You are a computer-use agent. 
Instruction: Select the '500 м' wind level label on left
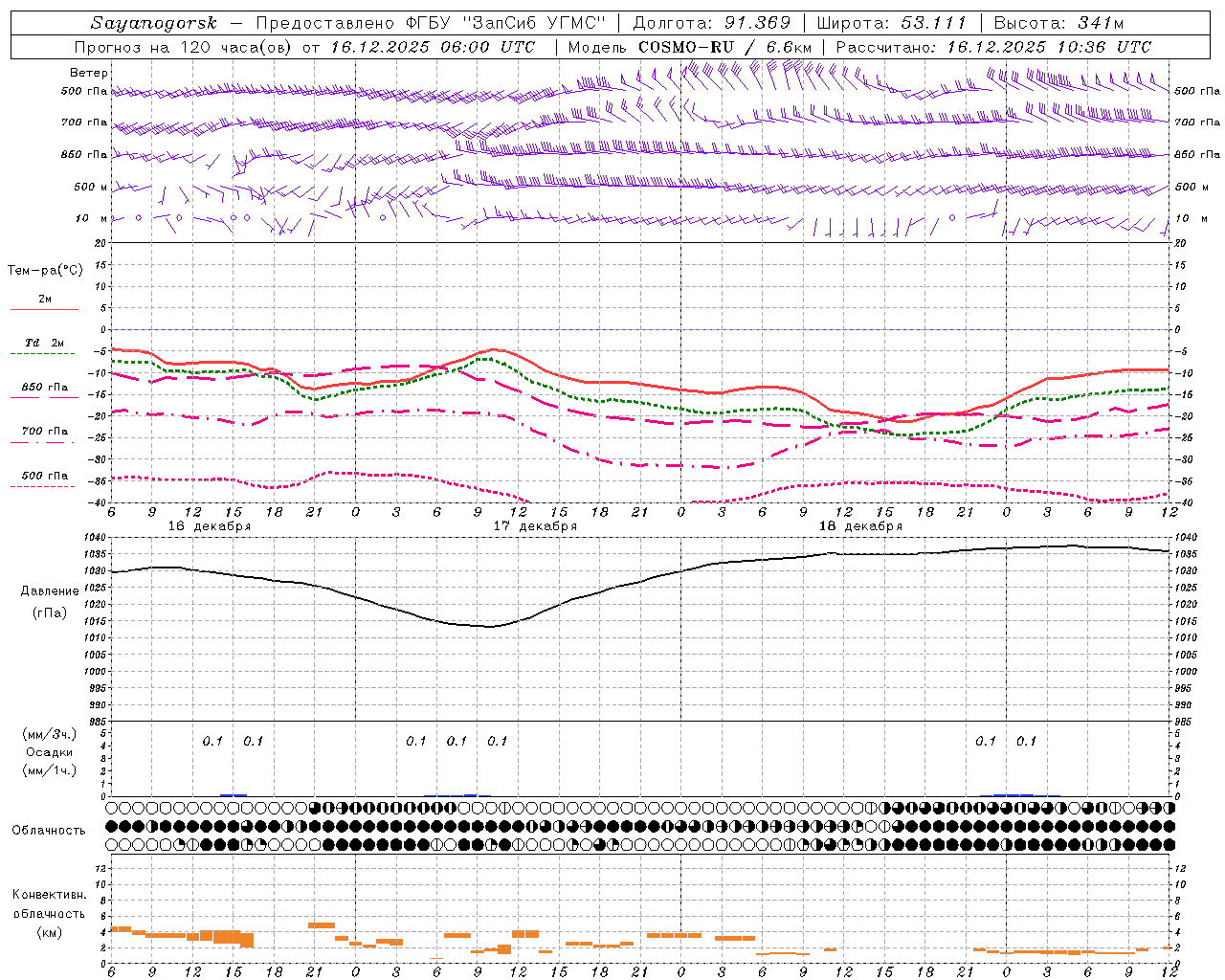click(x=91, y=187)
